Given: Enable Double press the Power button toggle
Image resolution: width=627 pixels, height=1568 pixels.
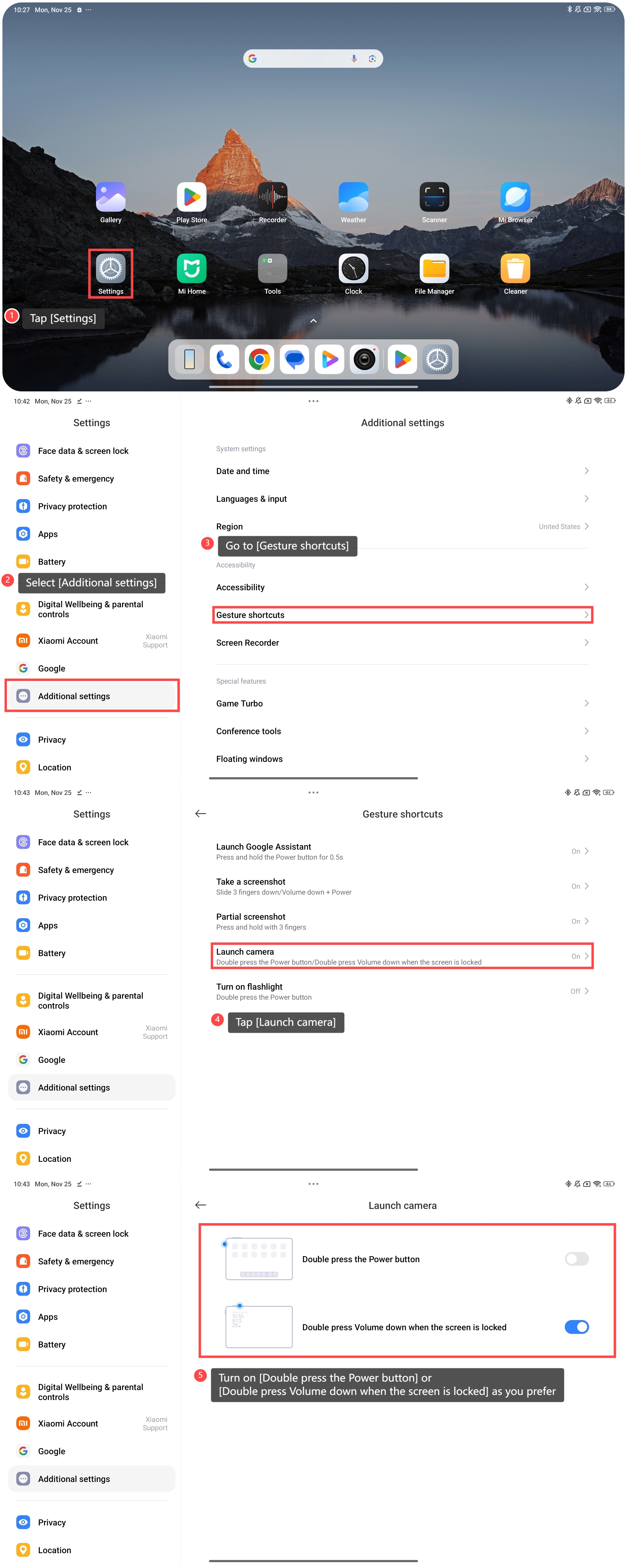Looking at the screenshot, I should [x=576, y=1259].
